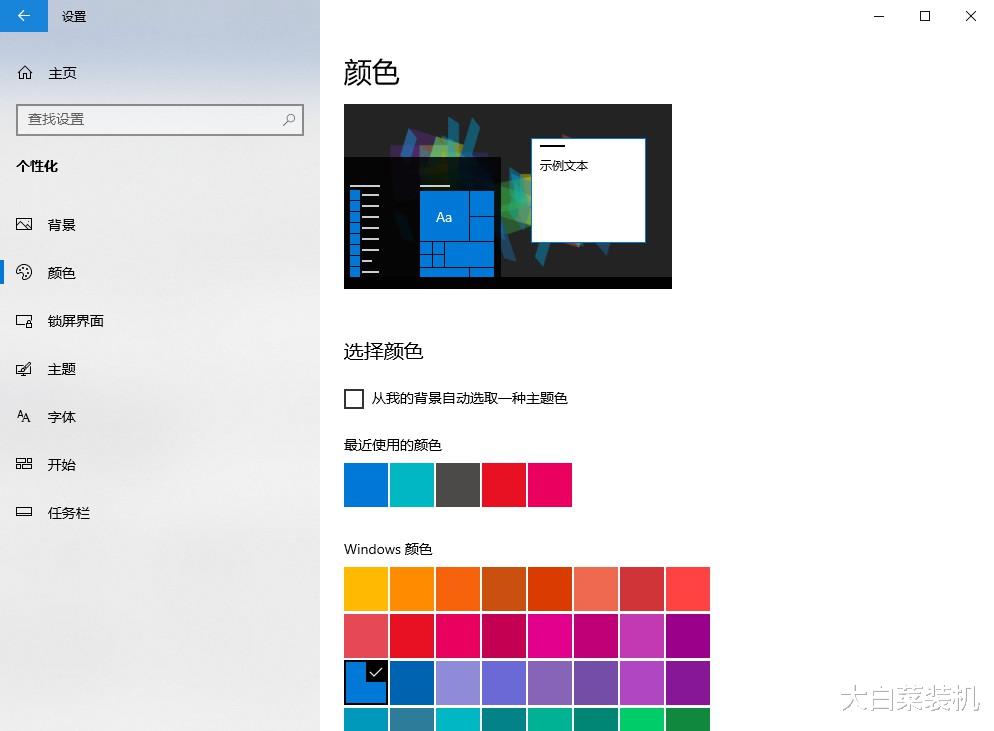Select 主页 in the navigation sidebar
Screen dimensions: 994x731
pos(63,72)
